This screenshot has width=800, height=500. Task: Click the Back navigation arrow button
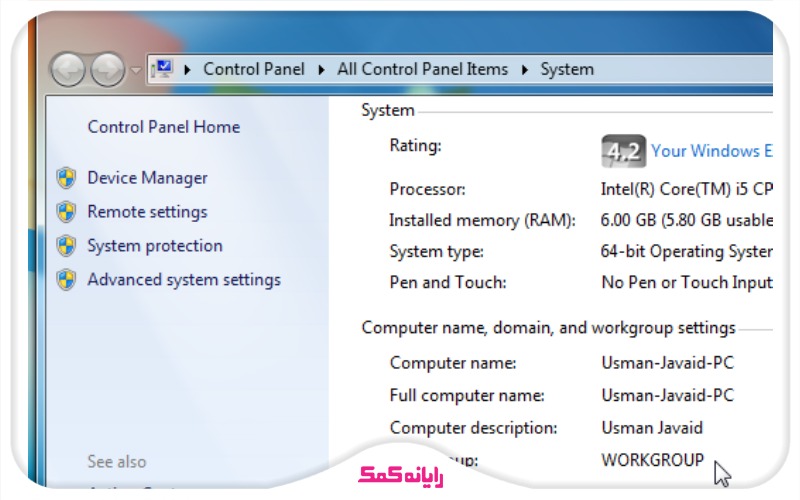coord(68,70)
